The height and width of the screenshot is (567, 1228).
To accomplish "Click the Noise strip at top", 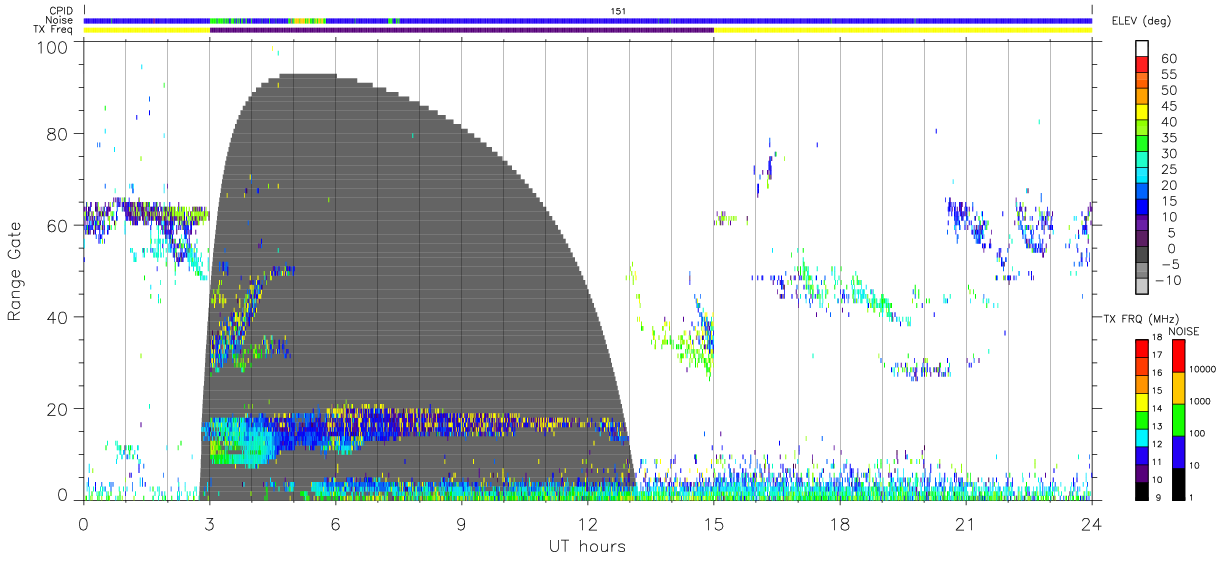I will (x=588, y=20).
